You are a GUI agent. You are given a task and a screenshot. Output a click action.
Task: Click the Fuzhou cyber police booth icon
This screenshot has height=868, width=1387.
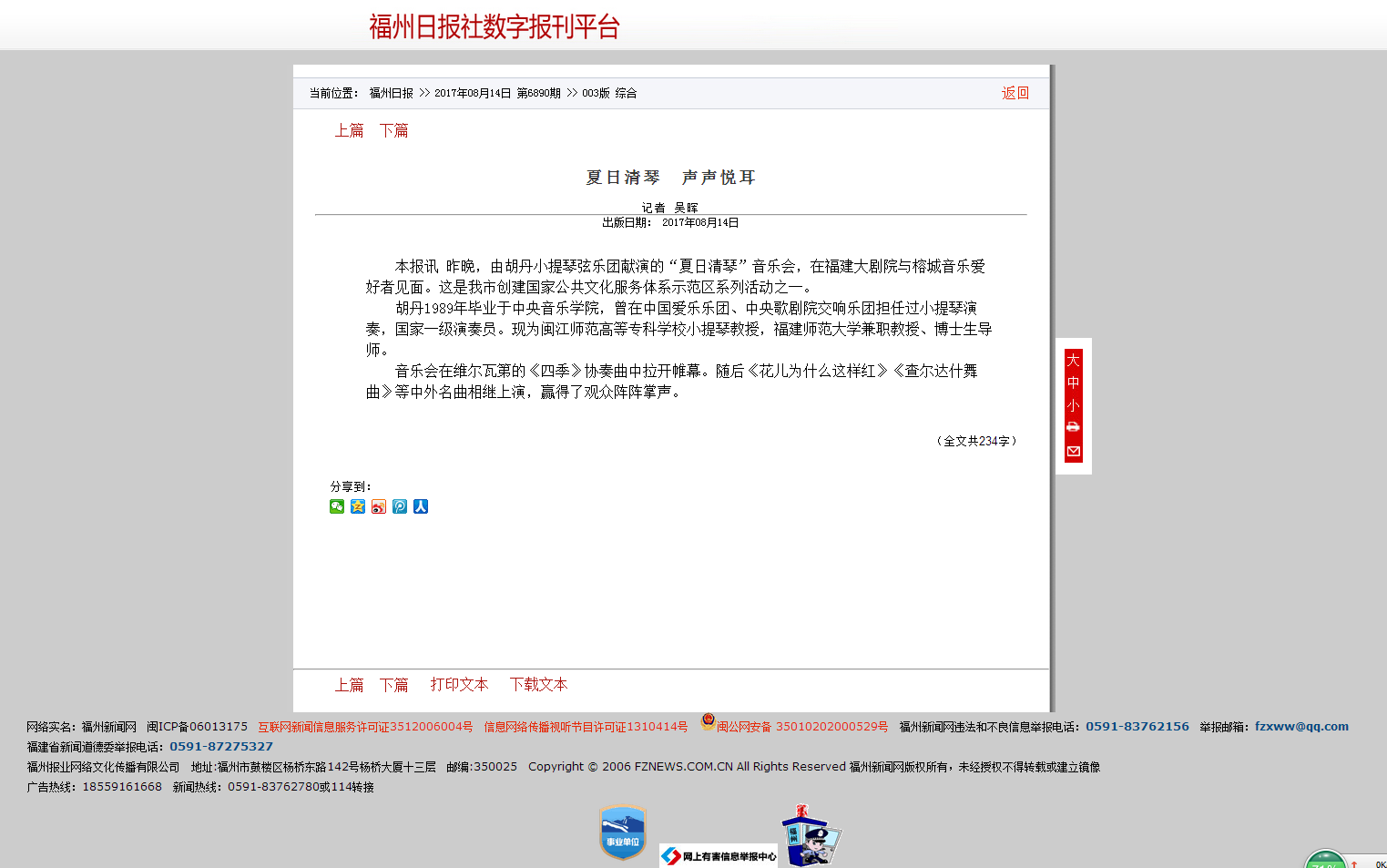811,836
